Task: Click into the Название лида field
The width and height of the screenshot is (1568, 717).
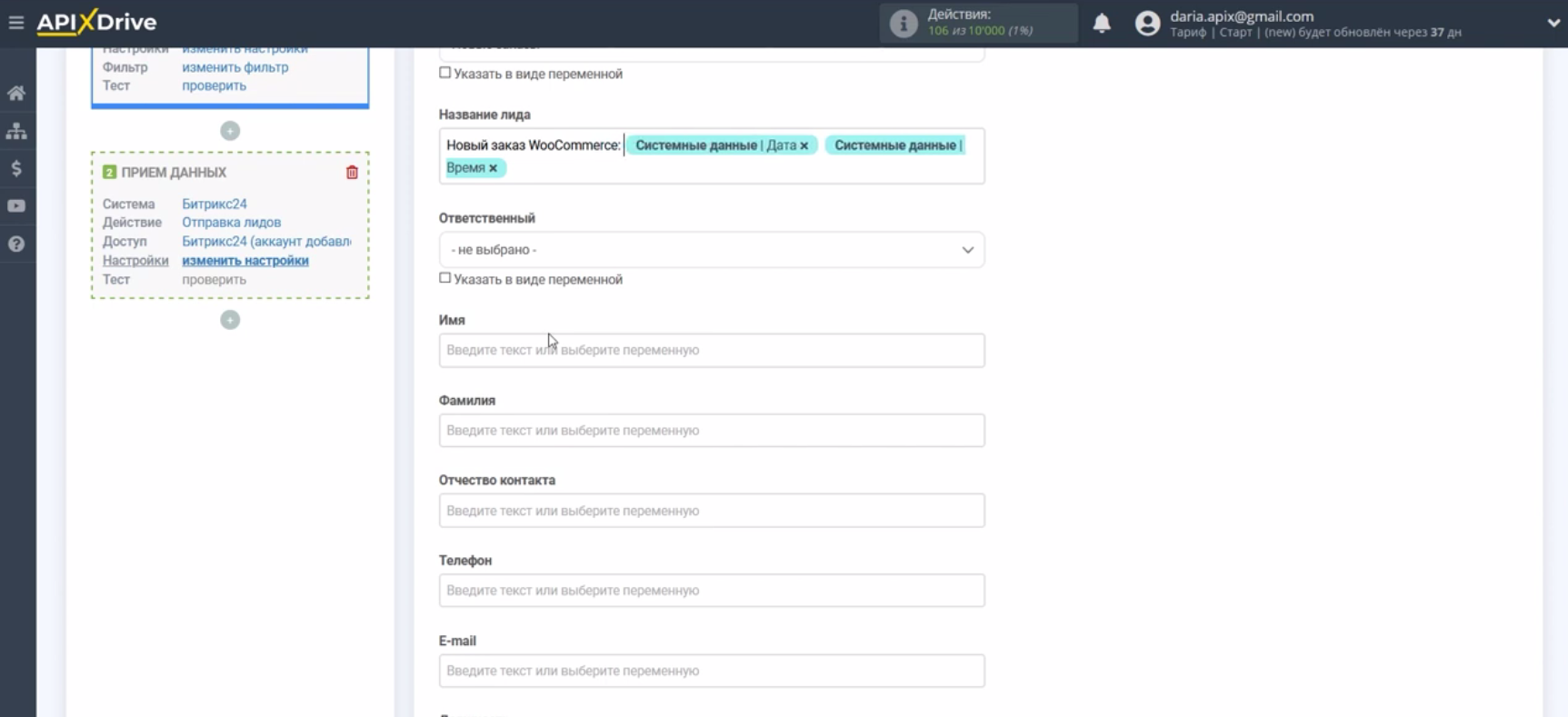Action: 712,156
